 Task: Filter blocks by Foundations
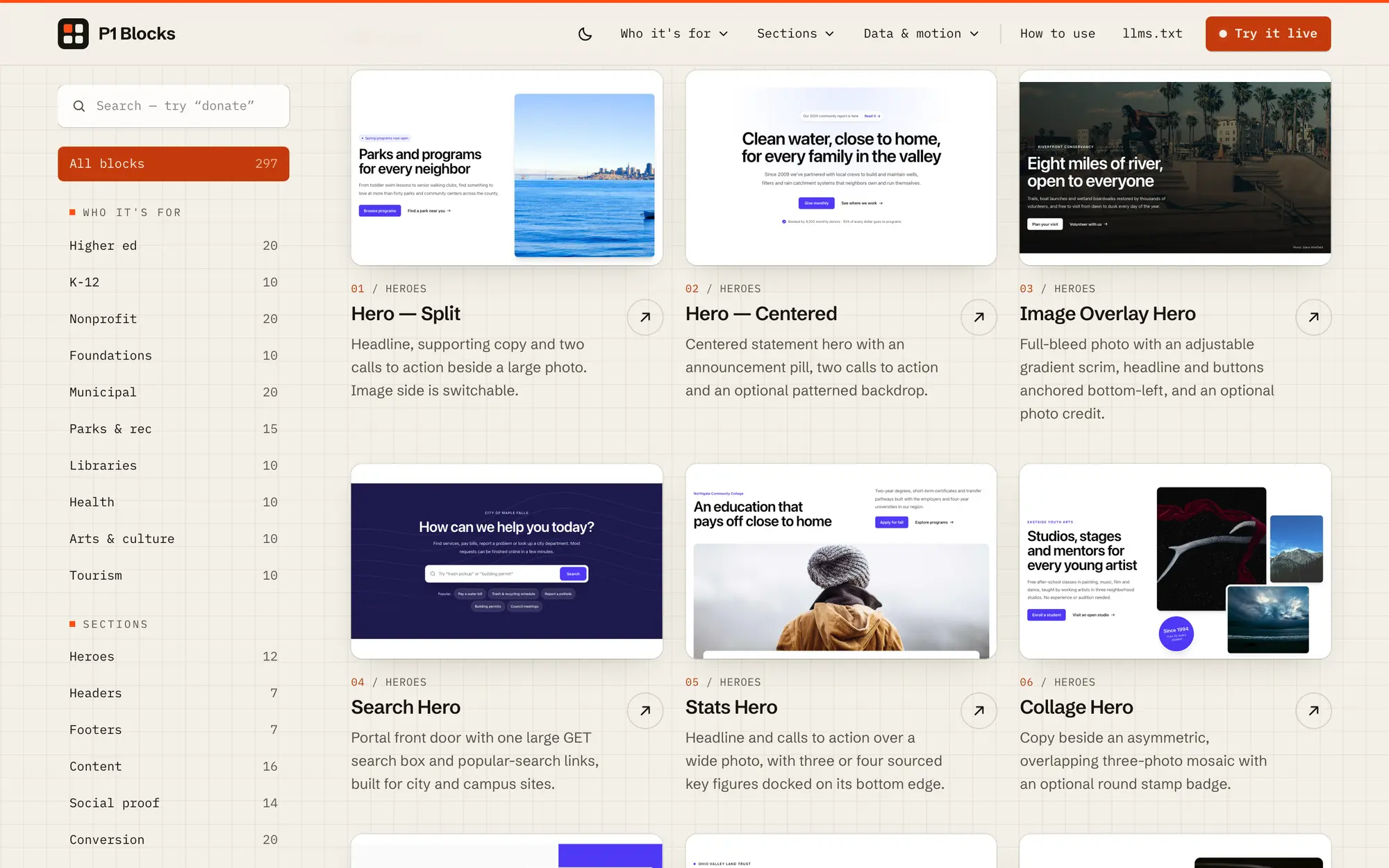174,356
